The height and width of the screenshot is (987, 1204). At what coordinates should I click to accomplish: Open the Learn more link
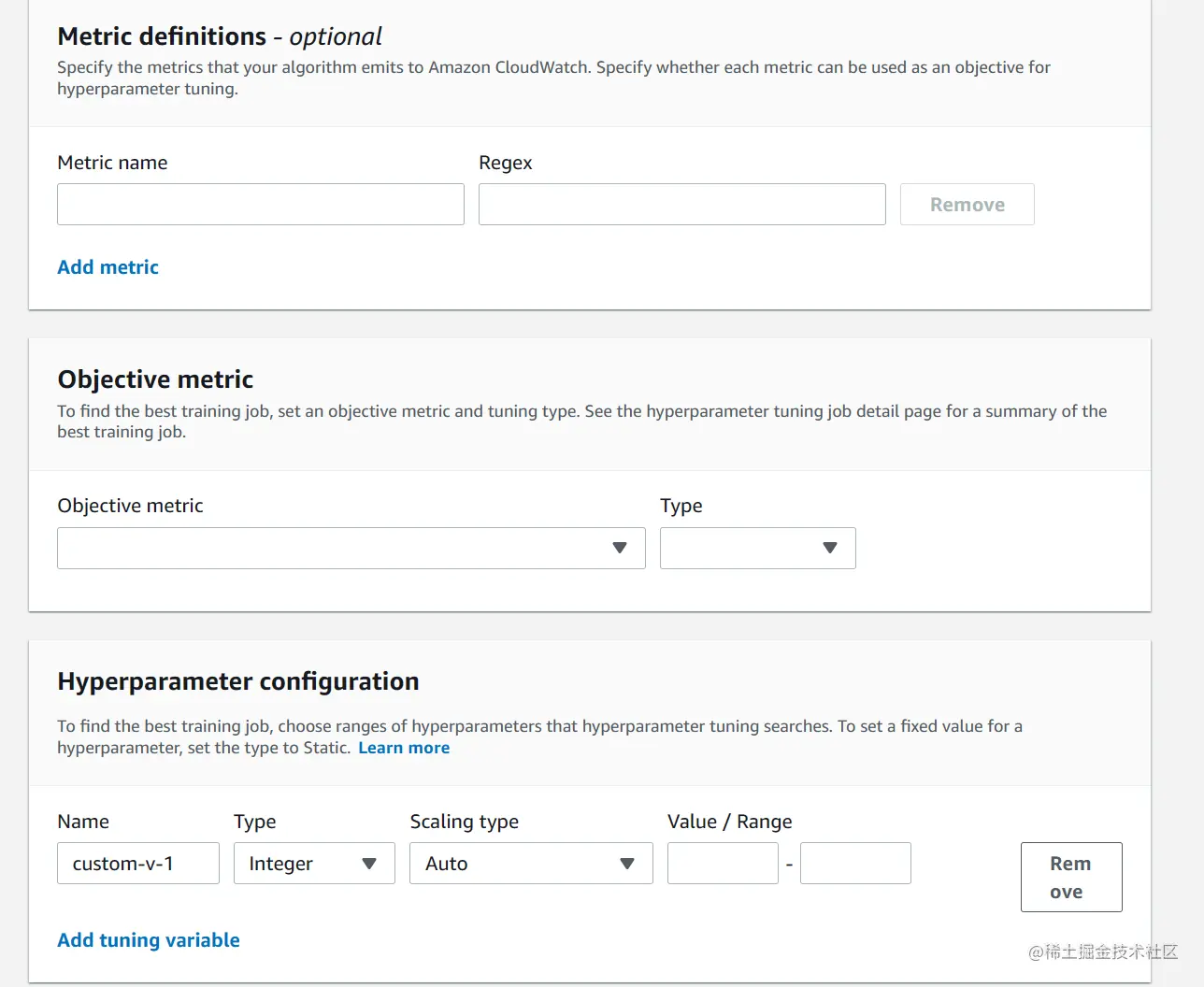pos(404,748)
